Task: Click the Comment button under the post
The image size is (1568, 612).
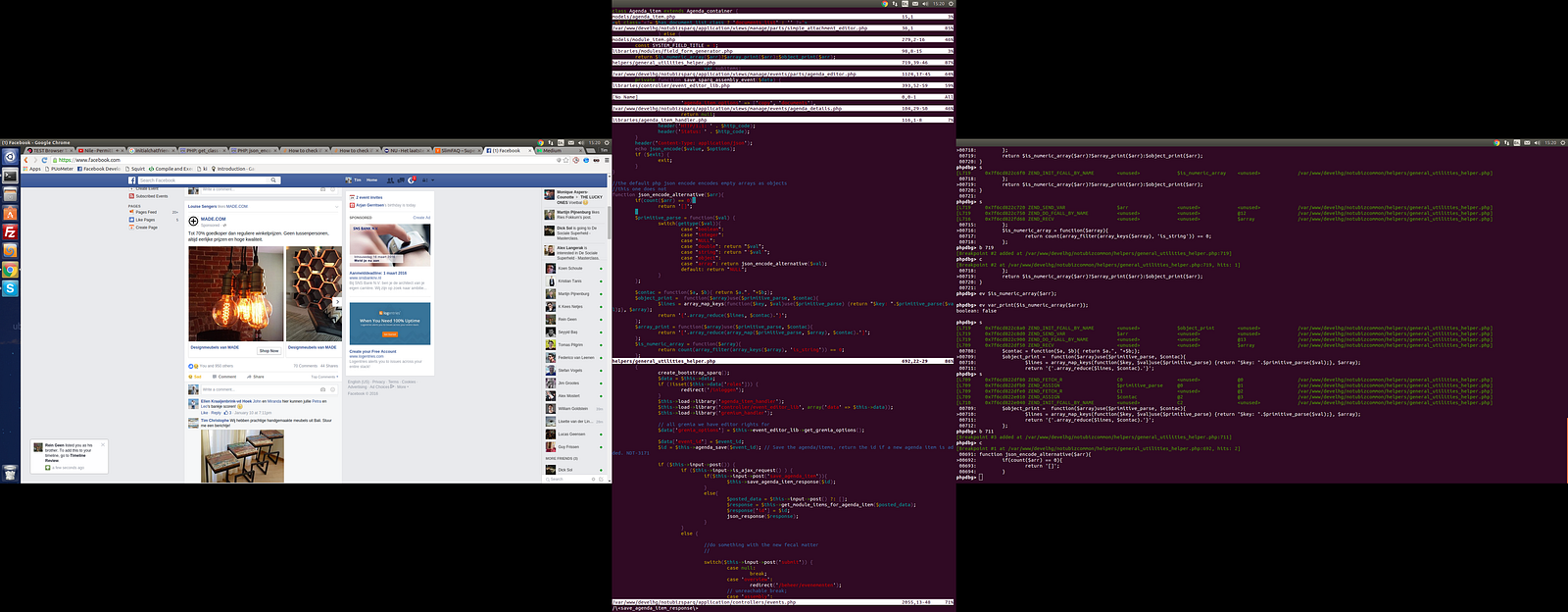Action: click(x=224, y=377)
